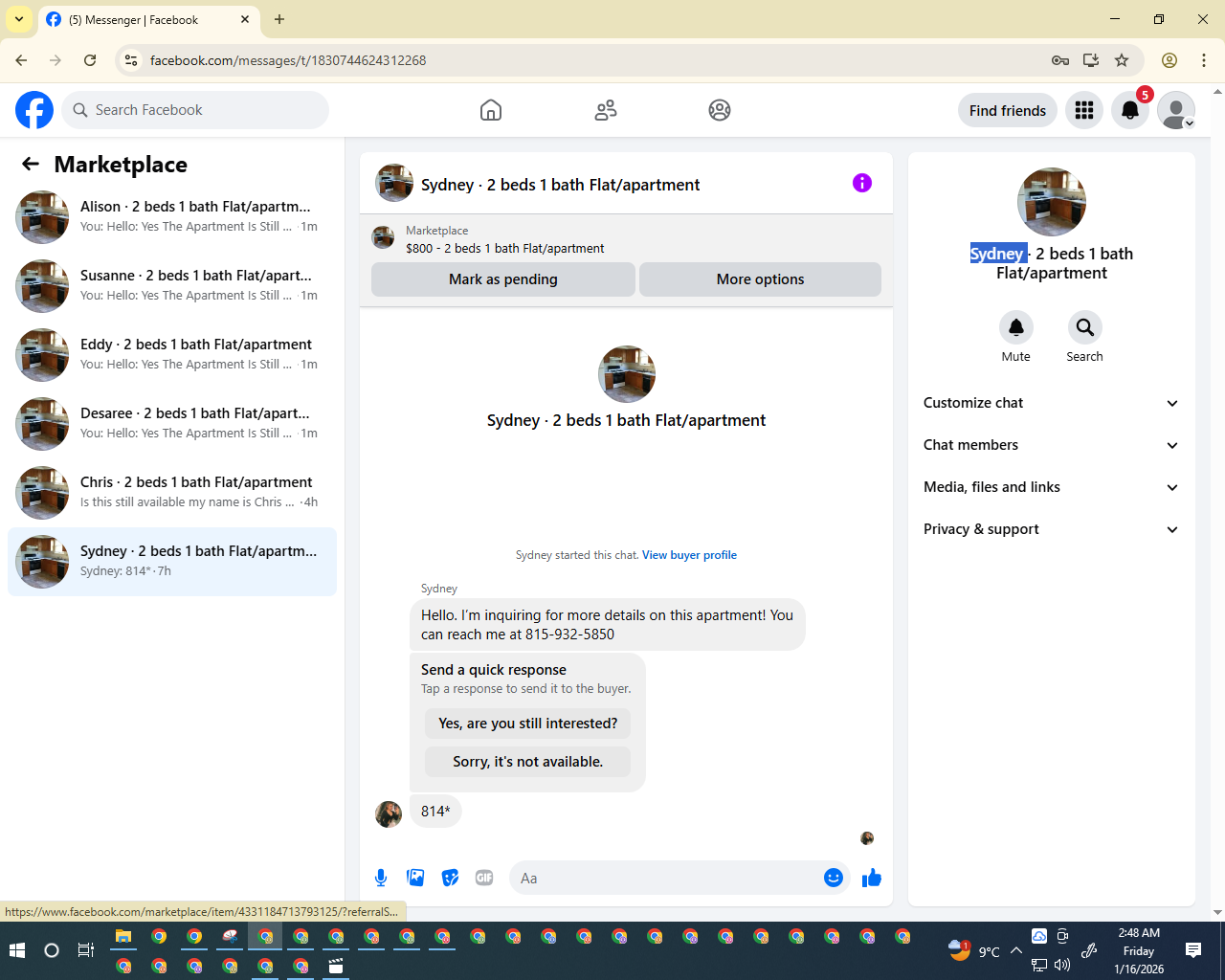1225x980 pixels.
Task: Open Chris's apartment conversation
Action: (172, 493)
